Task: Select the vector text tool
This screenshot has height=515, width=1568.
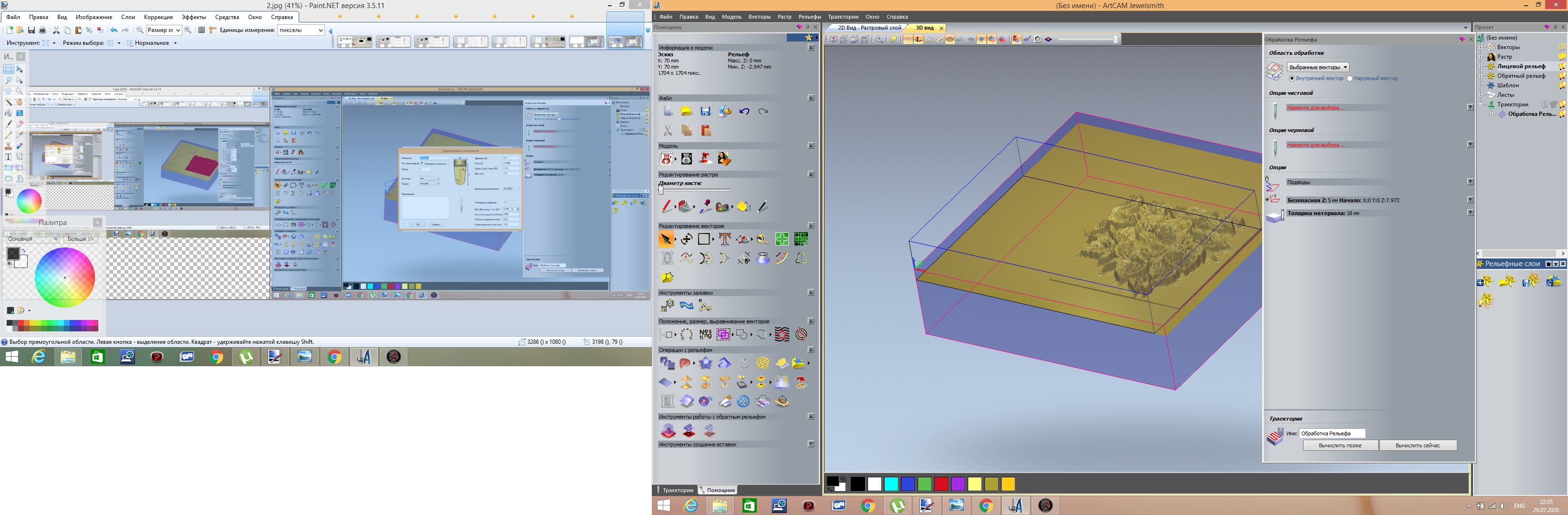Action: (x=724, y=239)
